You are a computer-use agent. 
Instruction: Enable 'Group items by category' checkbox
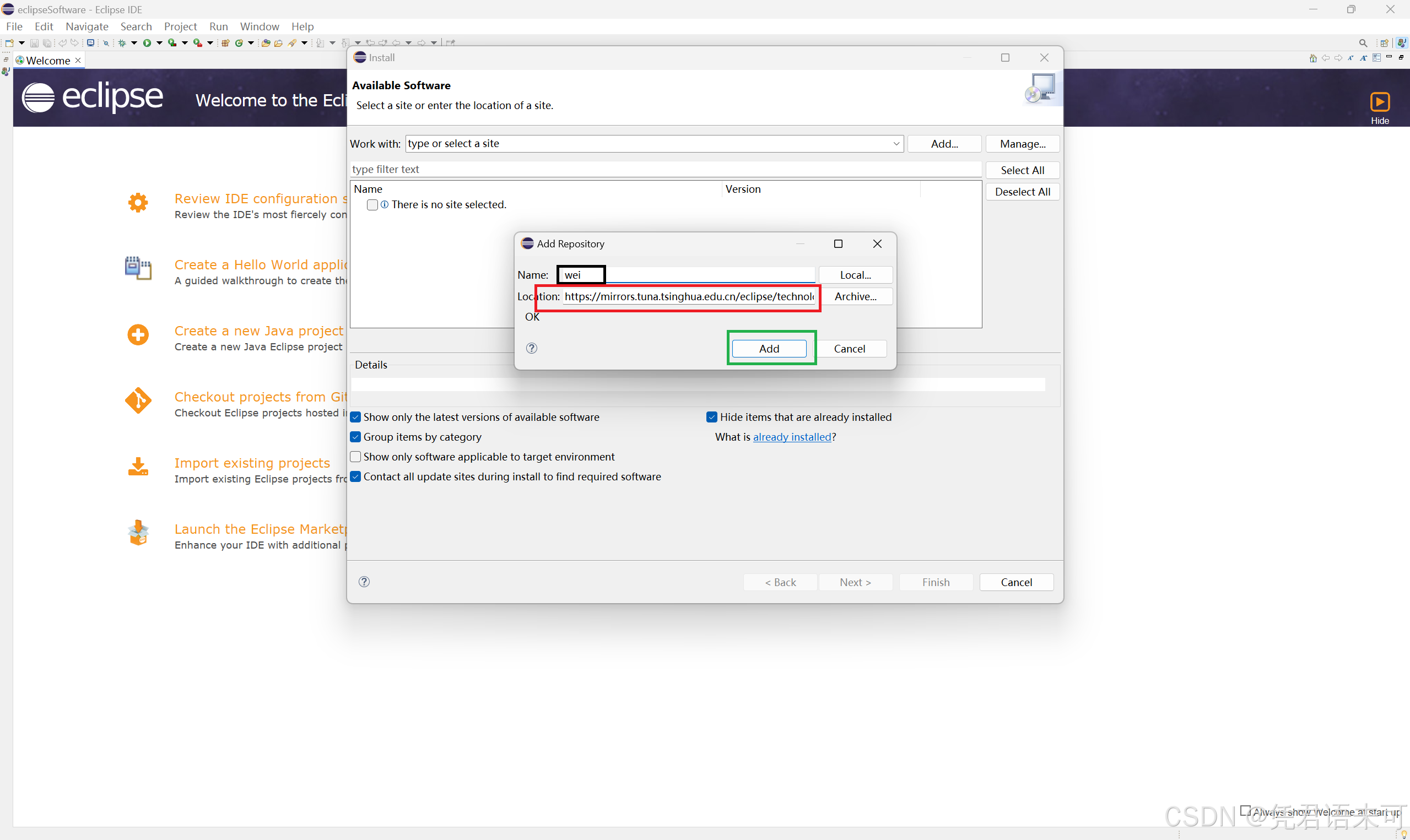pos(356,436)
